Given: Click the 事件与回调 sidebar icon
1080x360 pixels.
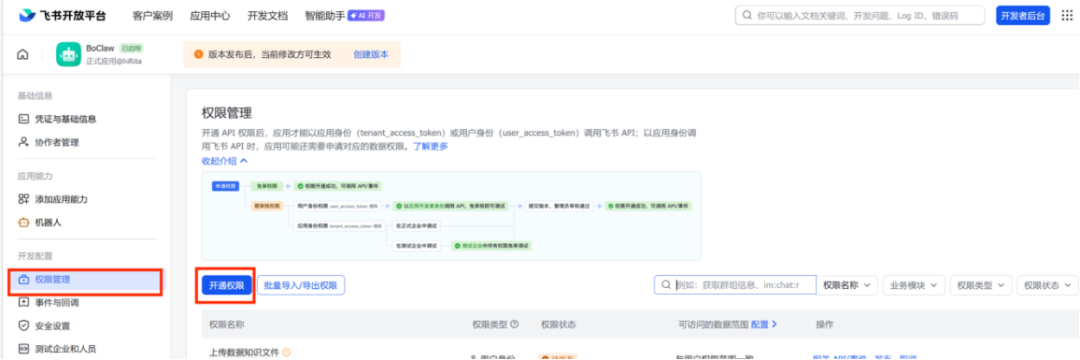Looking at the screenshot, I should (x=23, y=302).
